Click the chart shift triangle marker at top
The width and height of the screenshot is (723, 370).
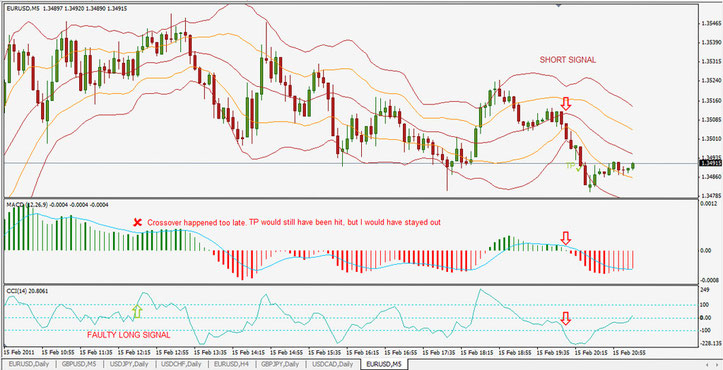(x=558, y=6)
